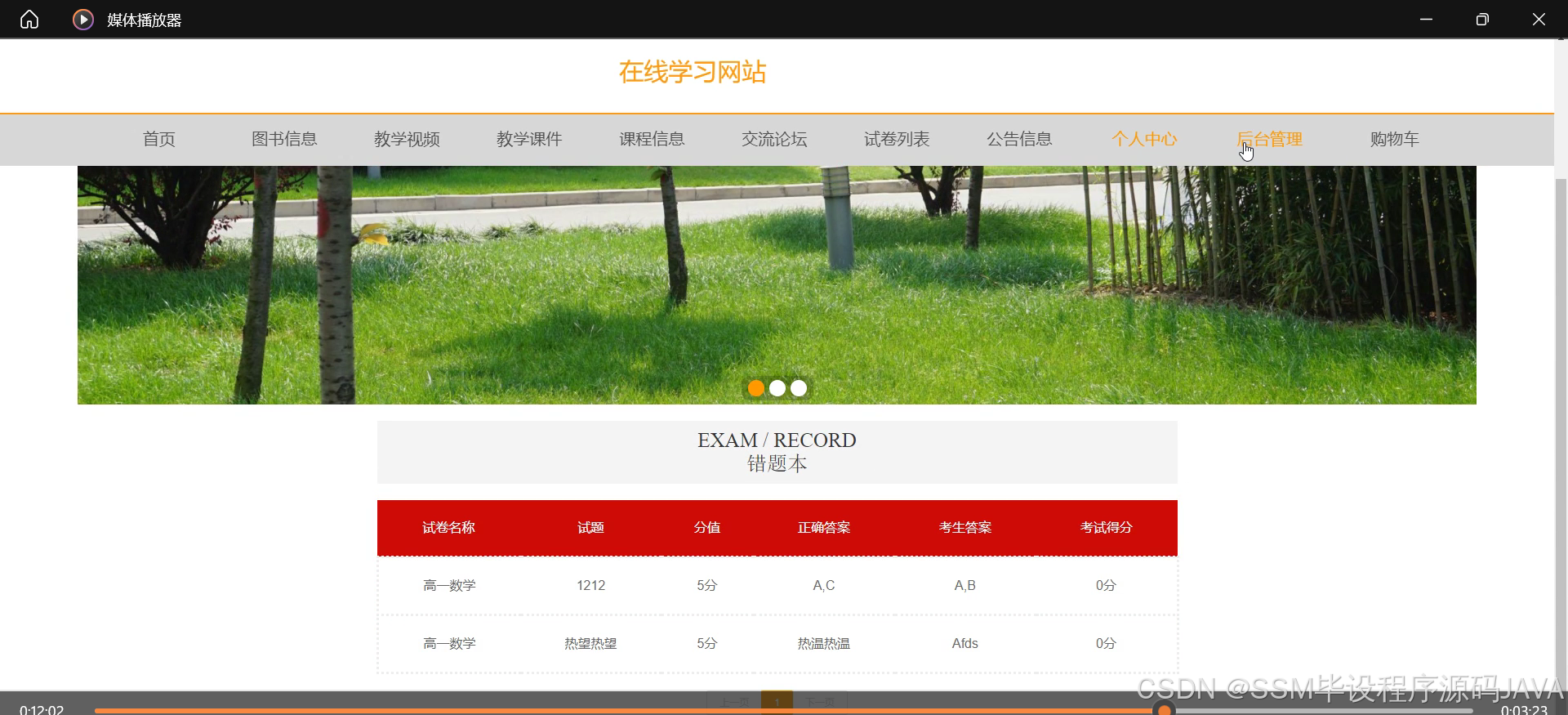The height and width of the screenshot is (715, 1568).
Task: Click the 分值 column header
Action: pyautogui.click(x=707, y=528)
